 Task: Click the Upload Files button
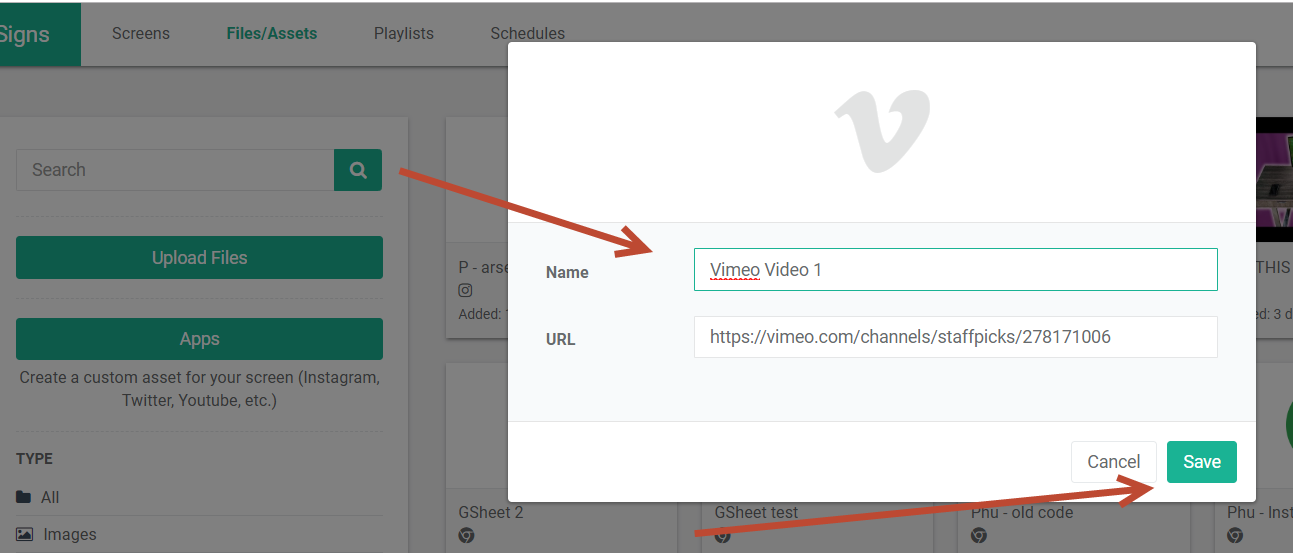pos(199,257)
